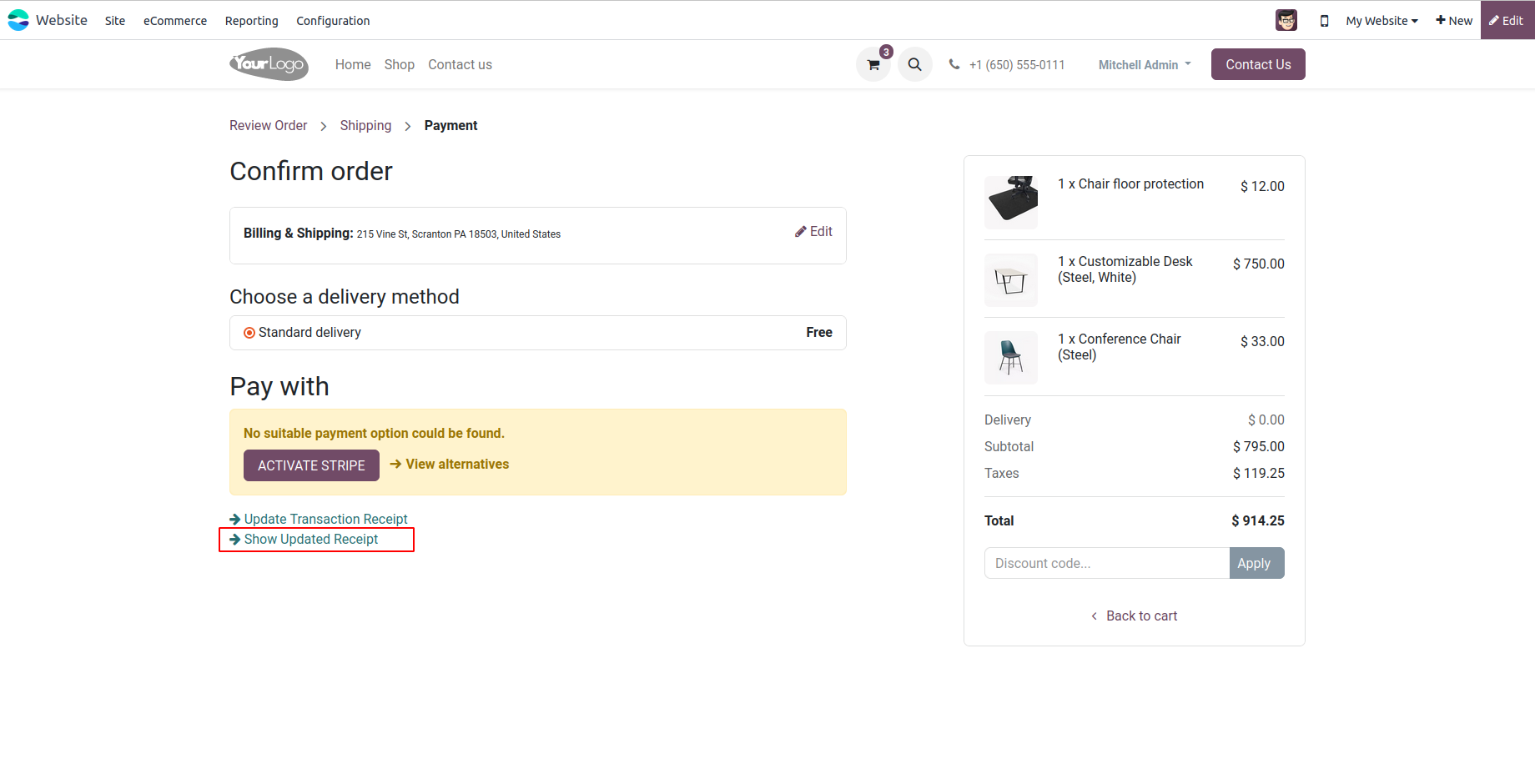Open the My Website switcher dropdown

(1381, 21)
